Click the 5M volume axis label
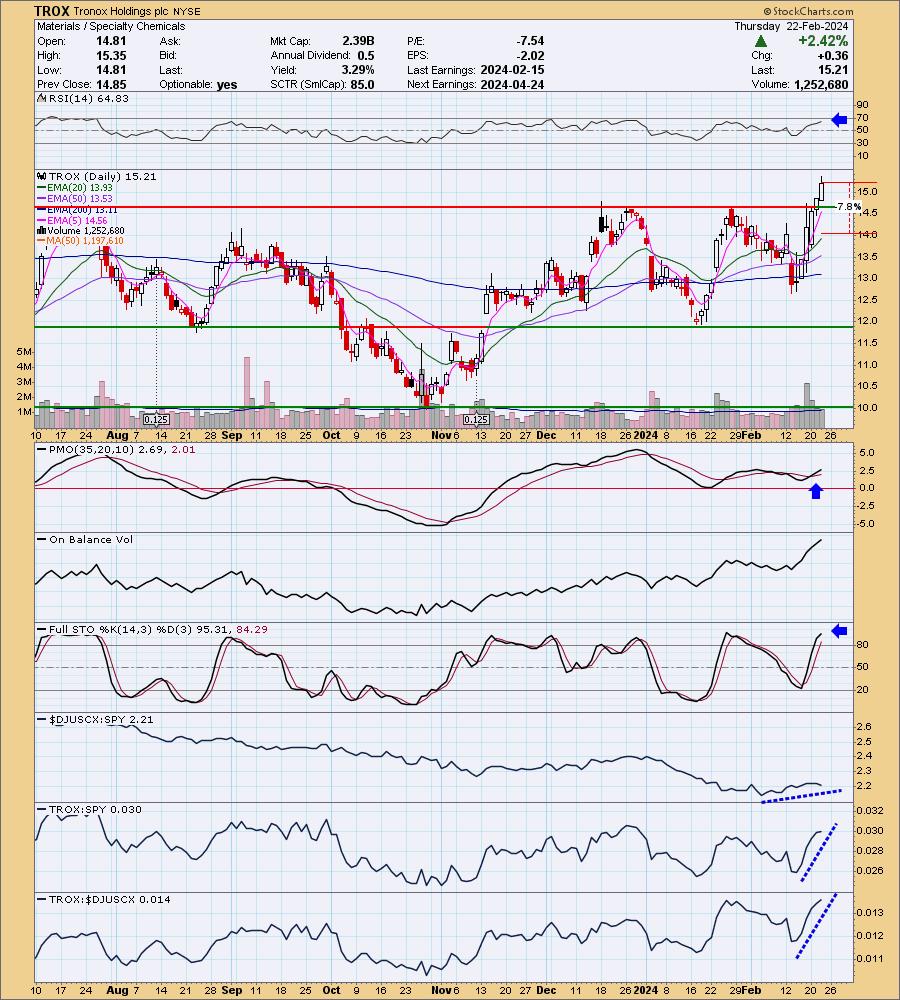Image resolution: width=900 pixels, height=1000 pixels. tap(24, 351)
